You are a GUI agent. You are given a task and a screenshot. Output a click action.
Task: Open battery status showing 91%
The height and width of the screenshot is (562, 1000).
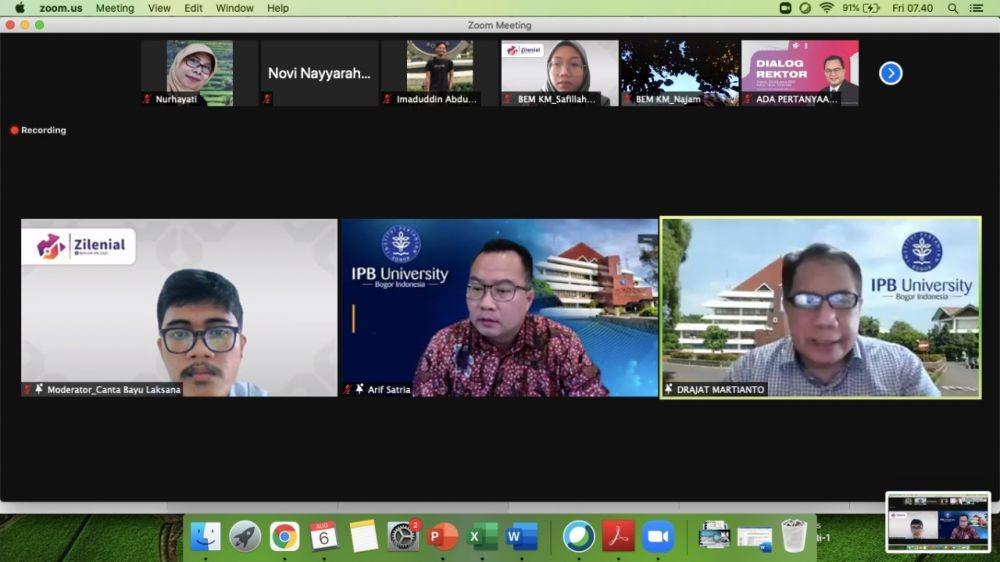tap(861, 8)
